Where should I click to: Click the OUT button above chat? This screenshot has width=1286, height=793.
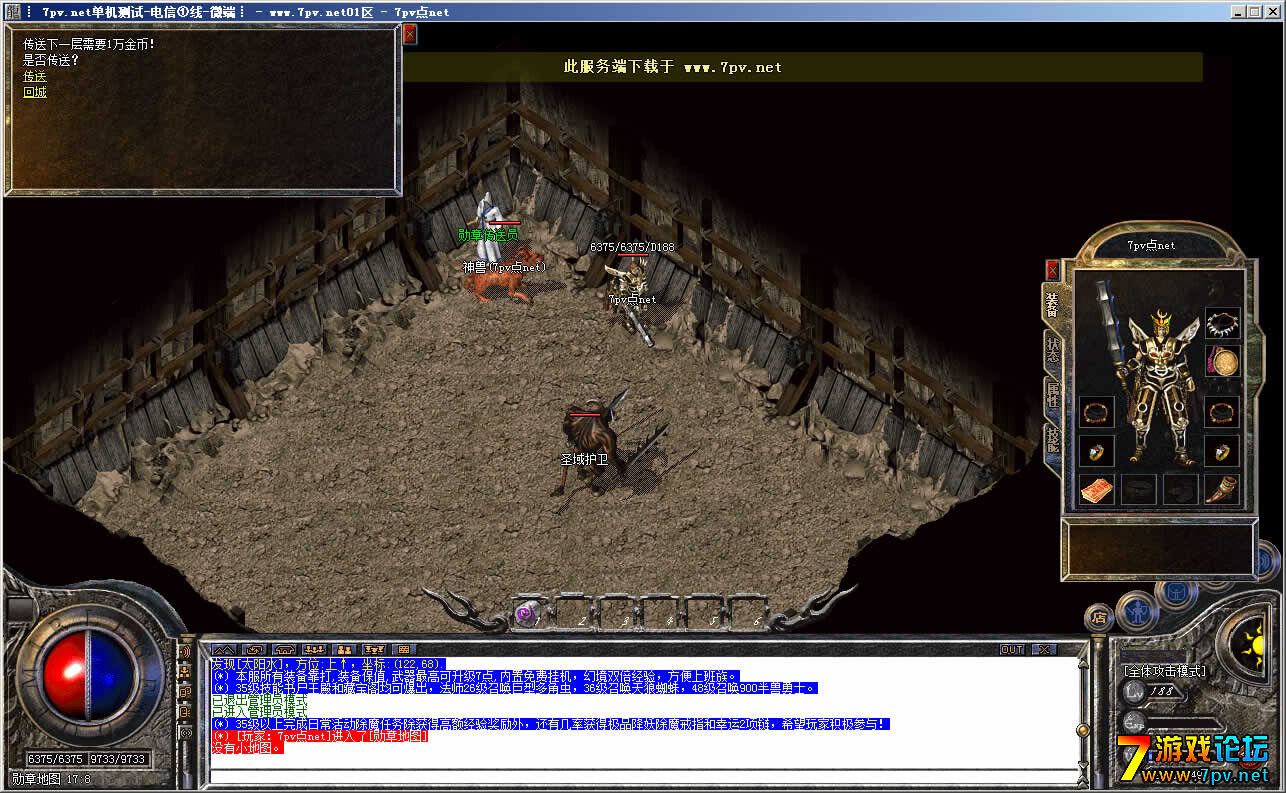[1013, 650]
